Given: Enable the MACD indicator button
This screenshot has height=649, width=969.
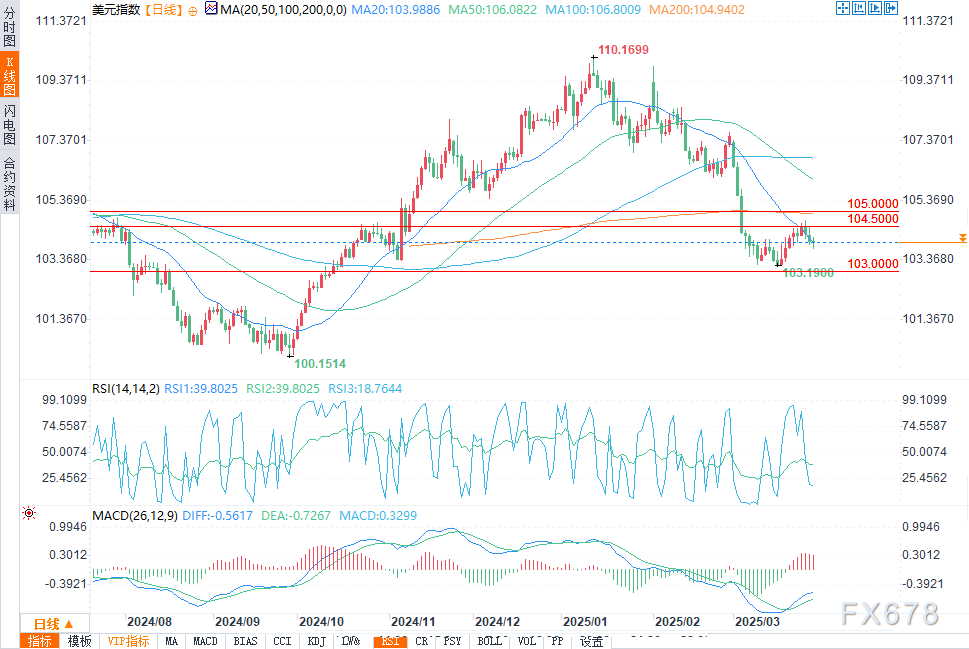Looking at the screenshot, I should (205, 641).
